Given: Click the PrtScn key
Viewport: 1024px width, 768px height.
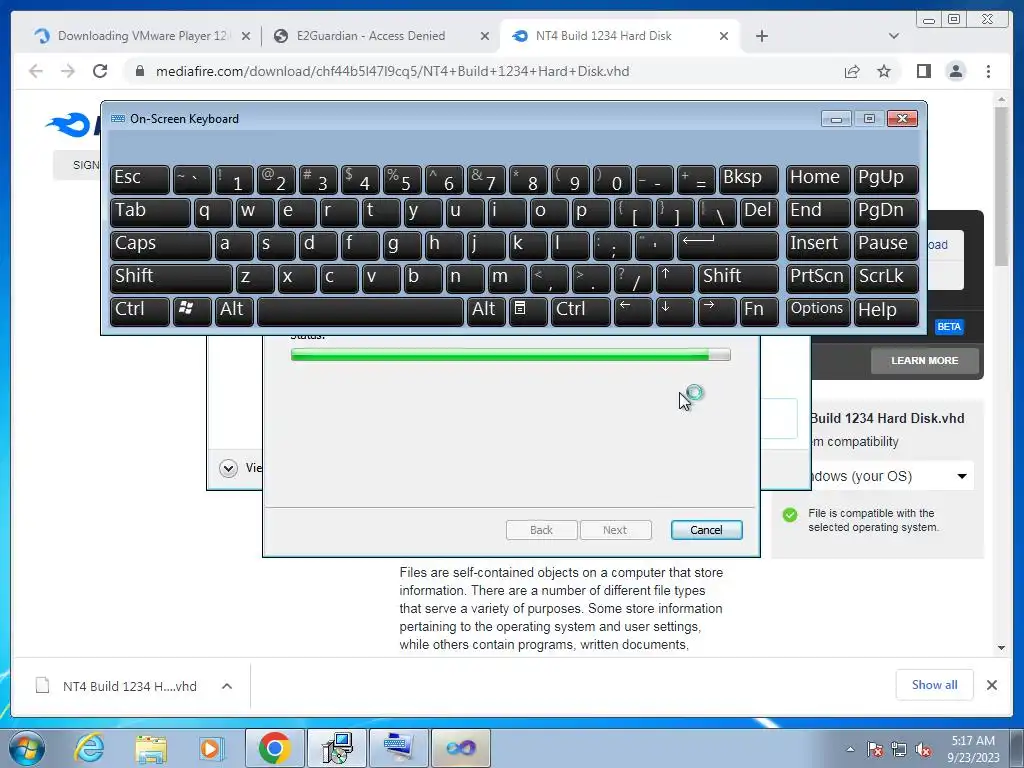Looking at the screenshot, I should [818, 278].
